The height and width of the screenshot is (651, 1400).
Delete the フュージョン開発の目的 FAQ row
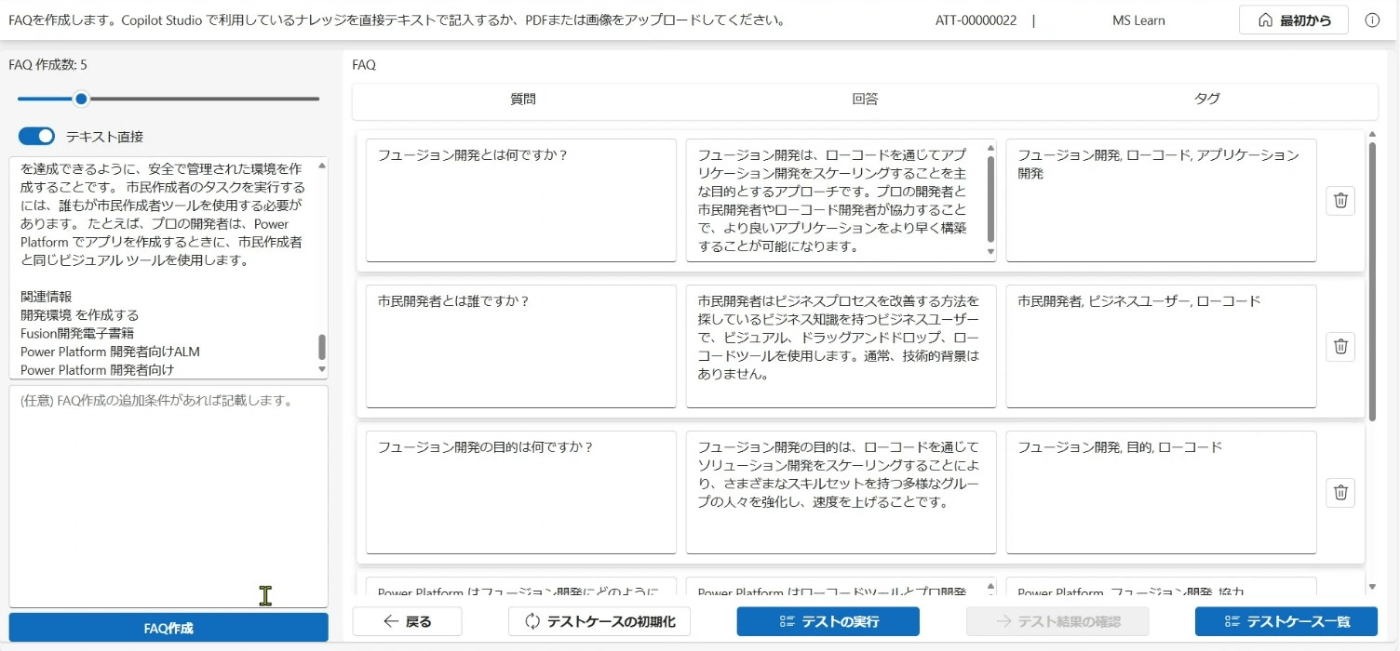click(x=1341, y=492)
